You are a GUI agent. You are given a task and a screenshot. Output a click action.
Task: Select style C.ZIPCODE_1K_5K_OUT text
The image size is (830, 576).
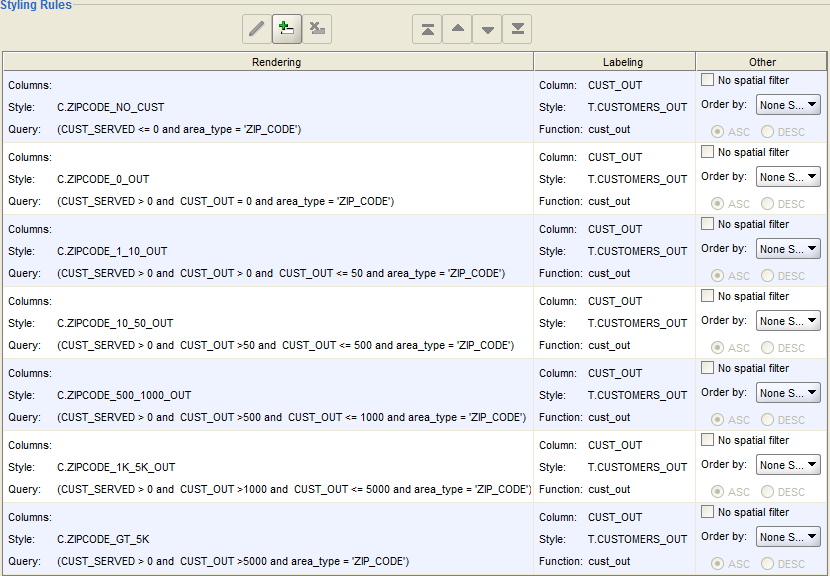pyautogui.click(x=116, y=467)
